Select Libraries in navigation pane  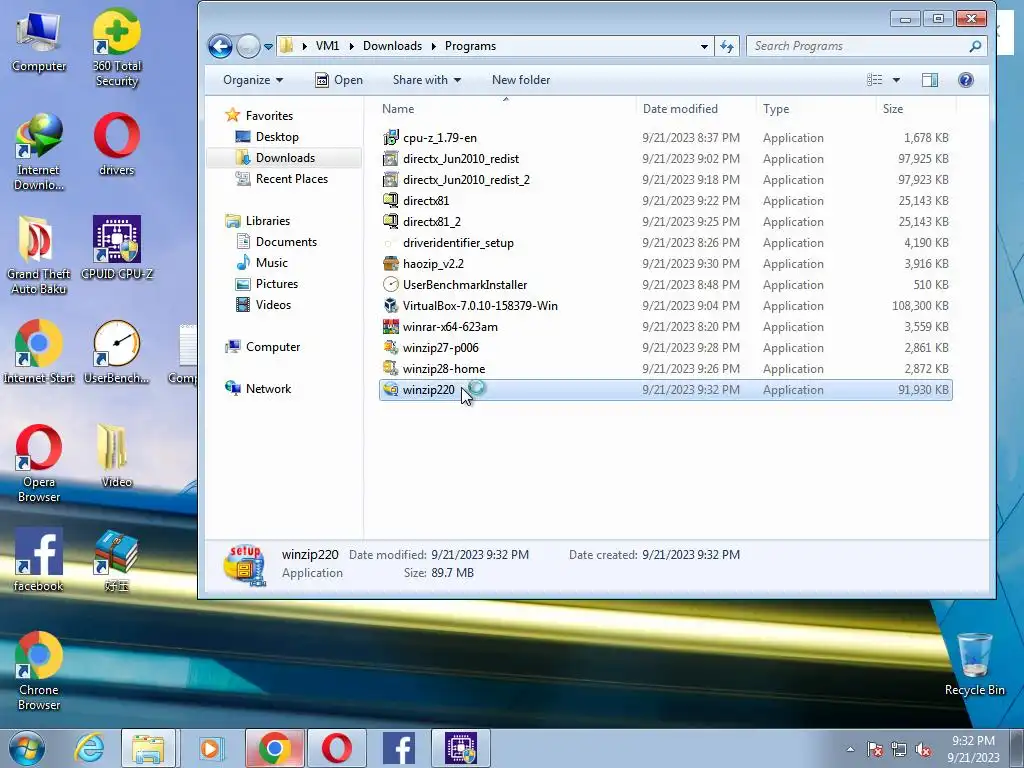(x=257, y=221)
